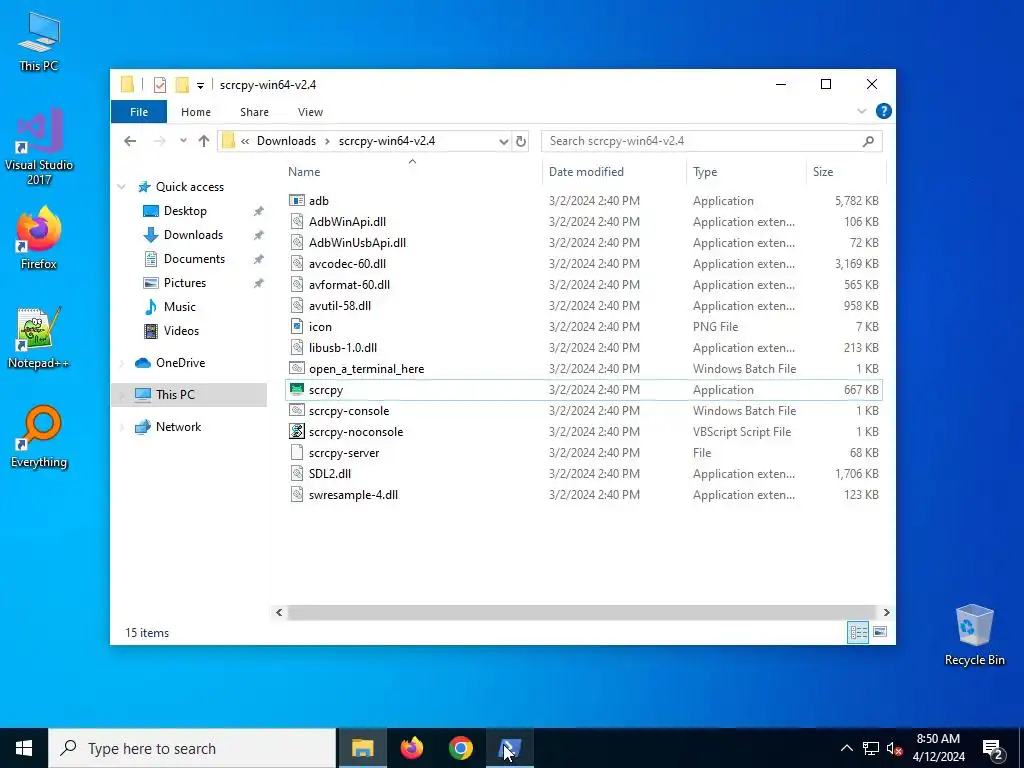Sort by the Name column header
Image resolution: width=1024 pixels, height=768 pixels.
click(x=413, y=172)
